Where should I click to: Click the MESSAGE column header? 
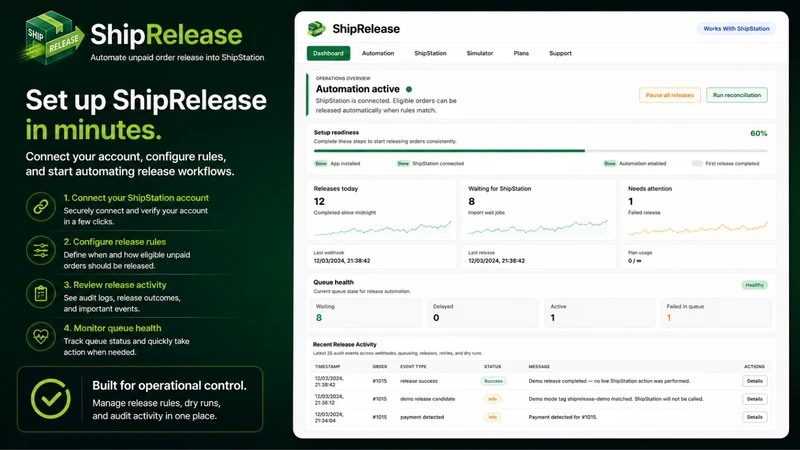539,366
